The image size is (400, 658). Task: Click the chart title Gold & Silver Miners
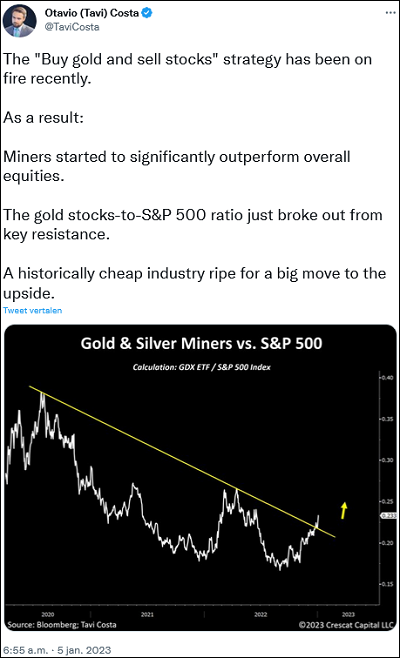tap(201, 343)
